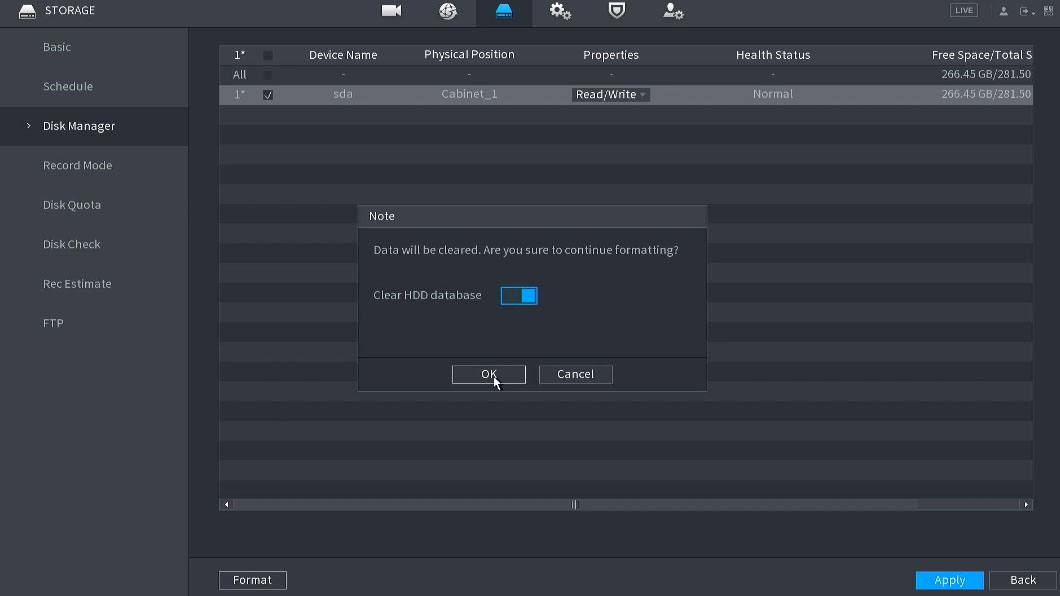Uncheck the sda disk checkbox
The image size is (1060, 596).
[268, 95]
